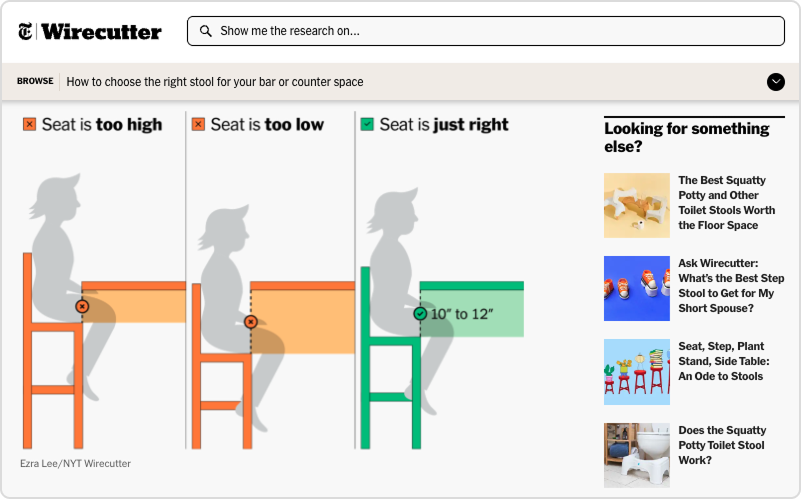Screen dimensions: 801x499
Task: Open the Browse menu
Action: [x=35, y=82]
